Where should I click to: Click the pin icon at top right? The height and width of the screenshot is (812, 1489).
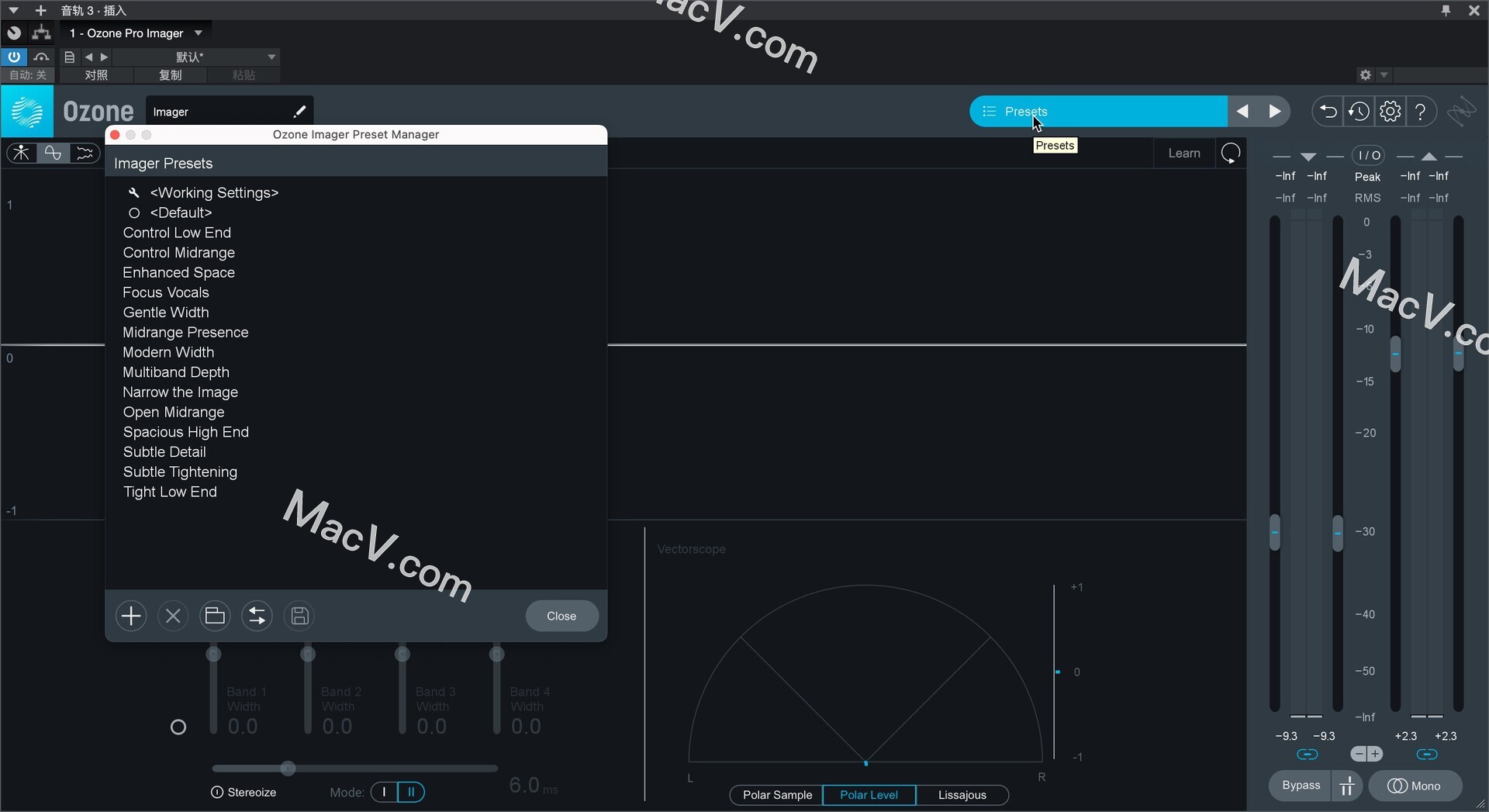pos(1446,10)
